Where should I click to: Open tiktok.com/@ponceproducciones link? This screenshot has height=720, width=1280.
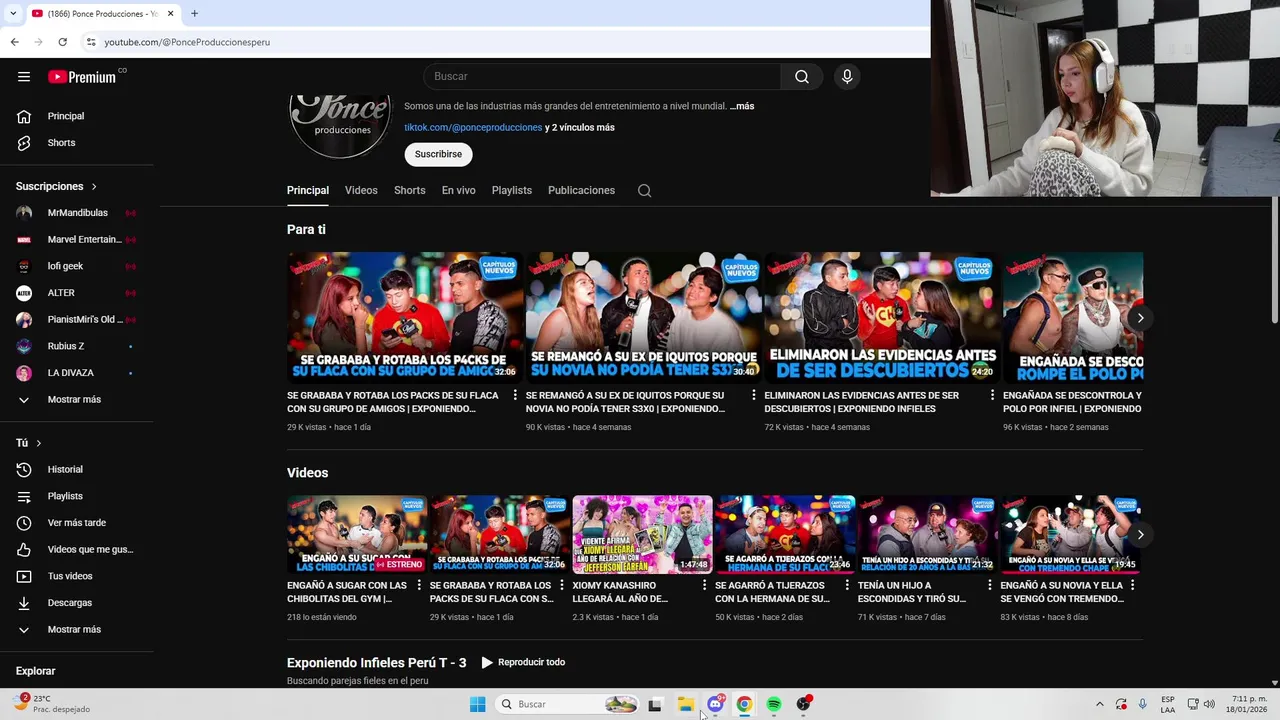tap(473, 128)
